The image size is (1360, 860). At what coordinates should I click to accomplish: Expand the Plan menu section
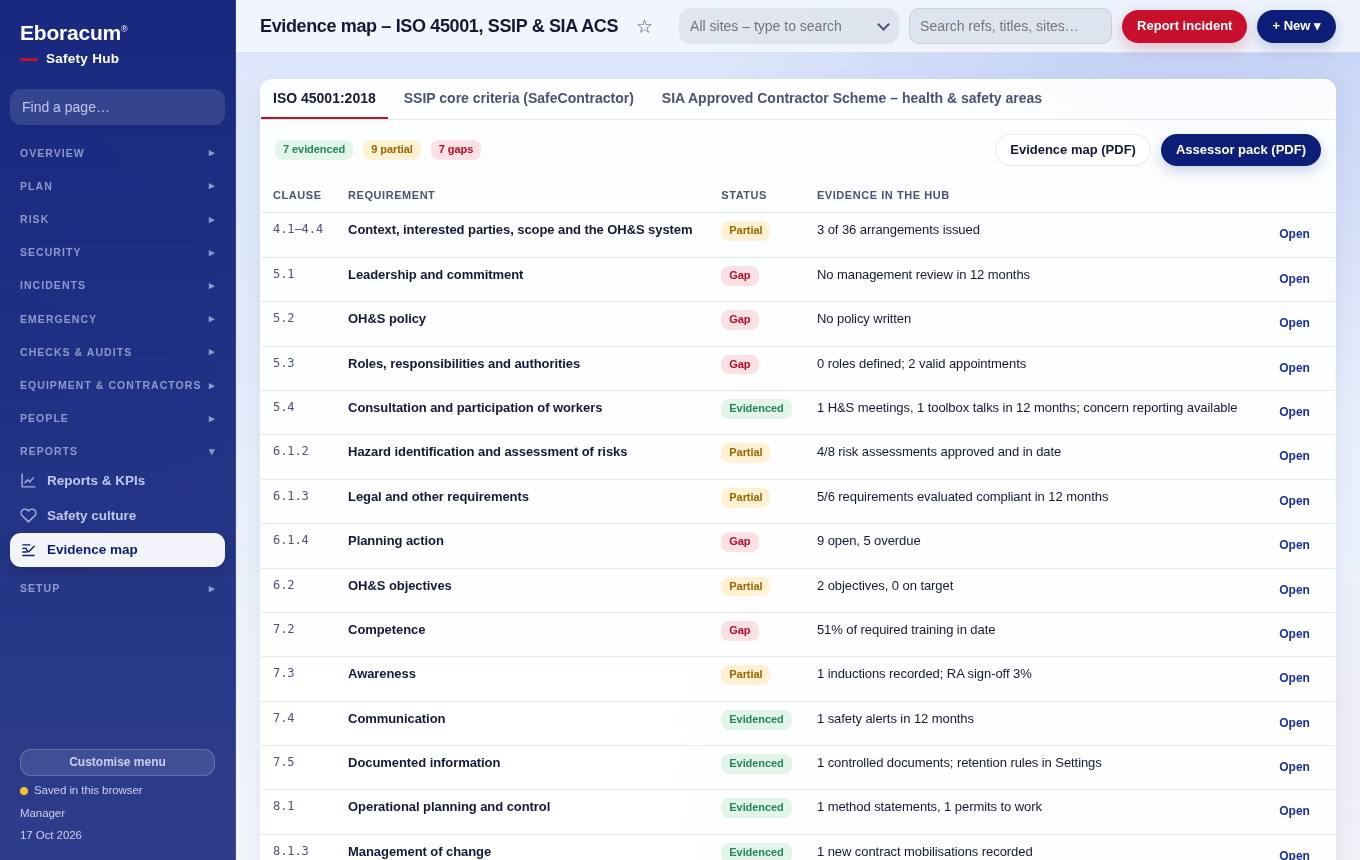point(117,186)
